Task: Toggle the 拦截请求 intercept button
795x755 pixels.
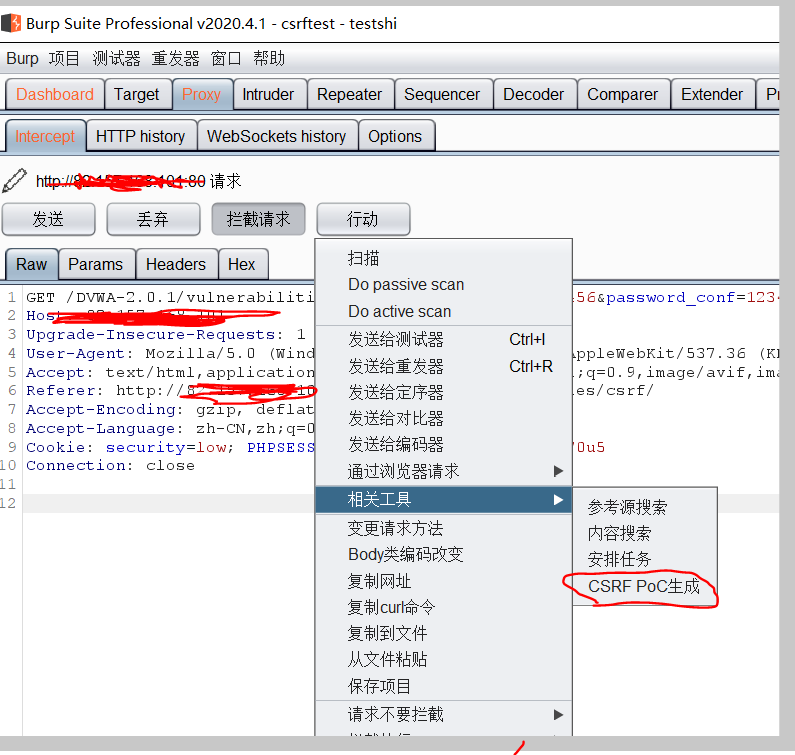Action: 259,219
